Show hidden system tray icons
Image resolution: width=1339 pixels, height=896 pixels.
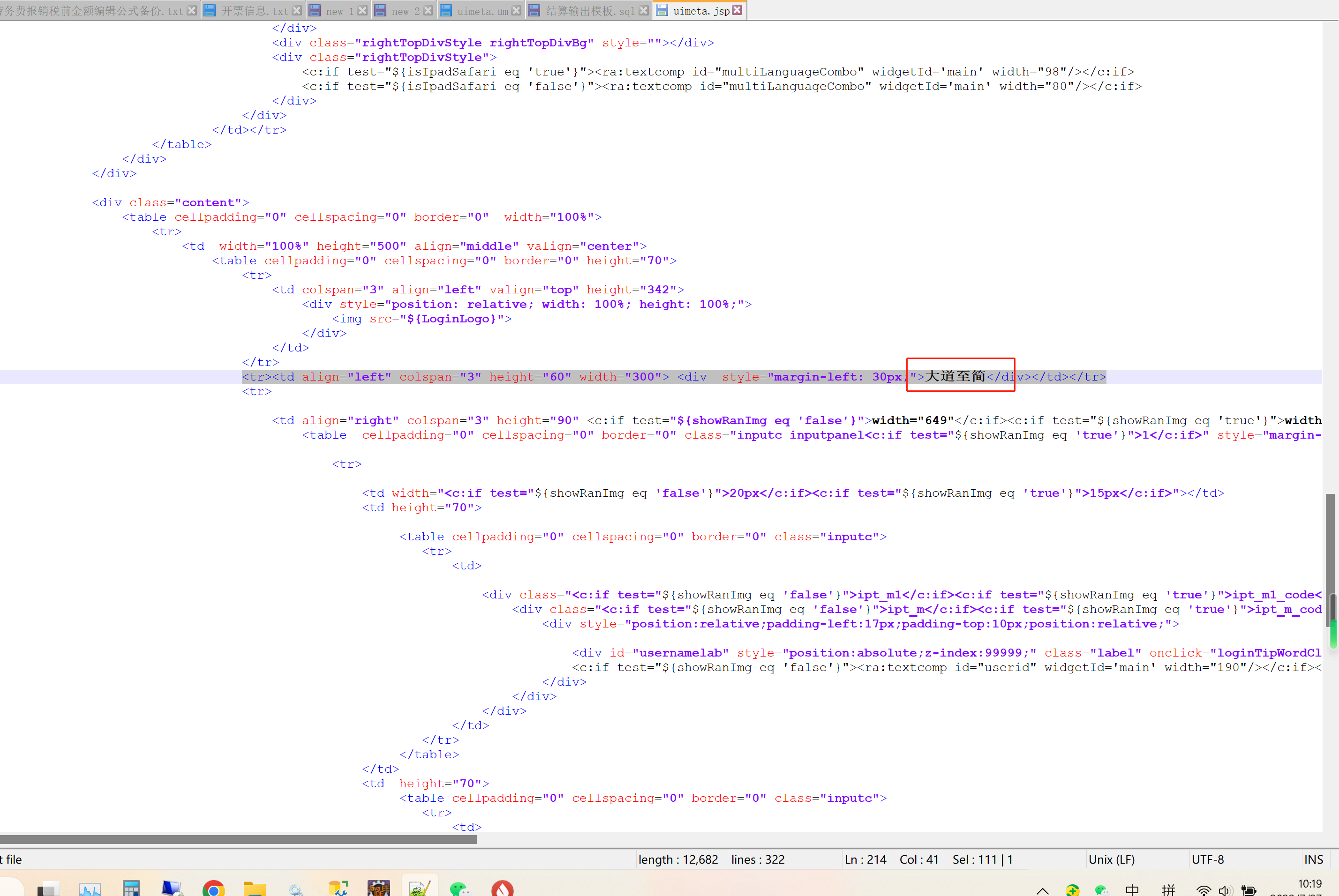[1042, 890]
